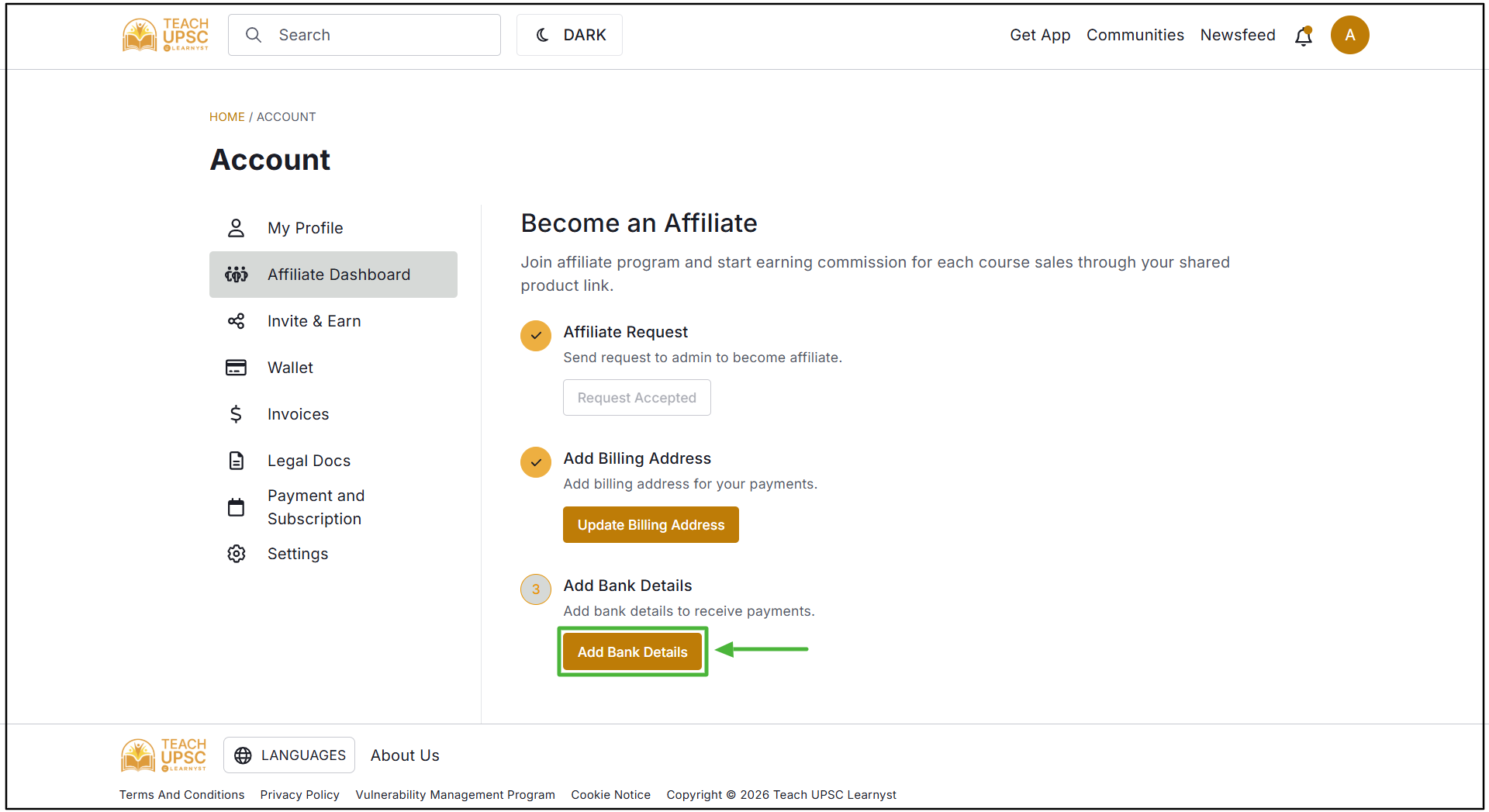Open the LANGUAGES selector

[x=289, y=755]
